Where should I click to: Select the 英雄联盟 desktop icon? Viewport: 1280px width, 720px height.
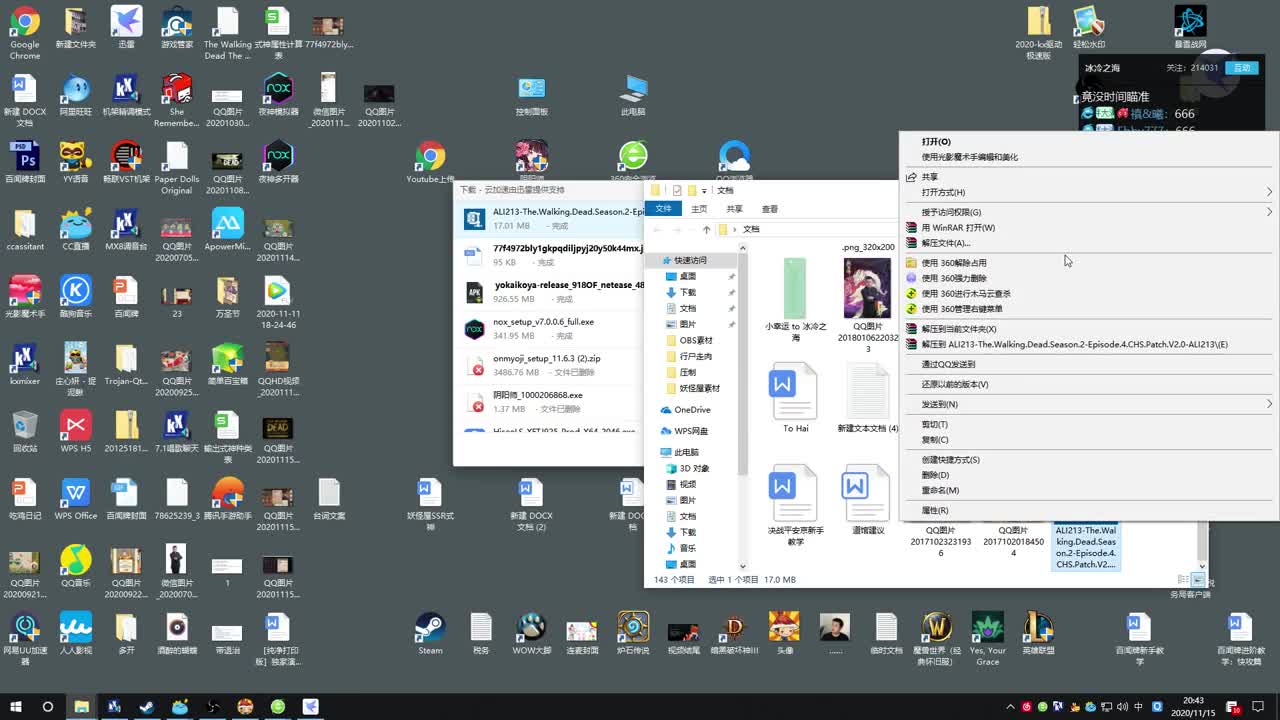point(1037,634)
